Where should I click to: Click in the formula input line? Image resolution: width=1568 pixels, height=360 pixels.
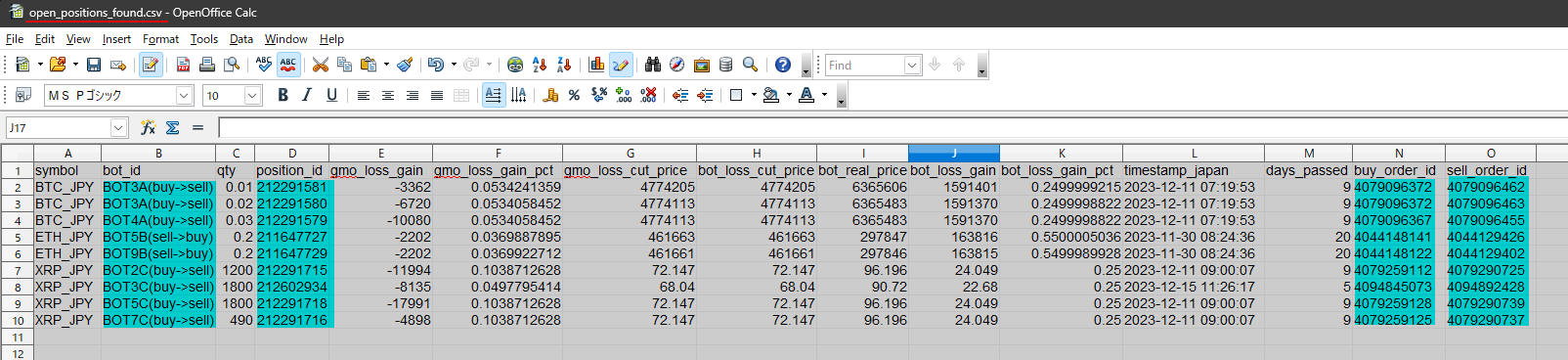(x=892, y=127)
